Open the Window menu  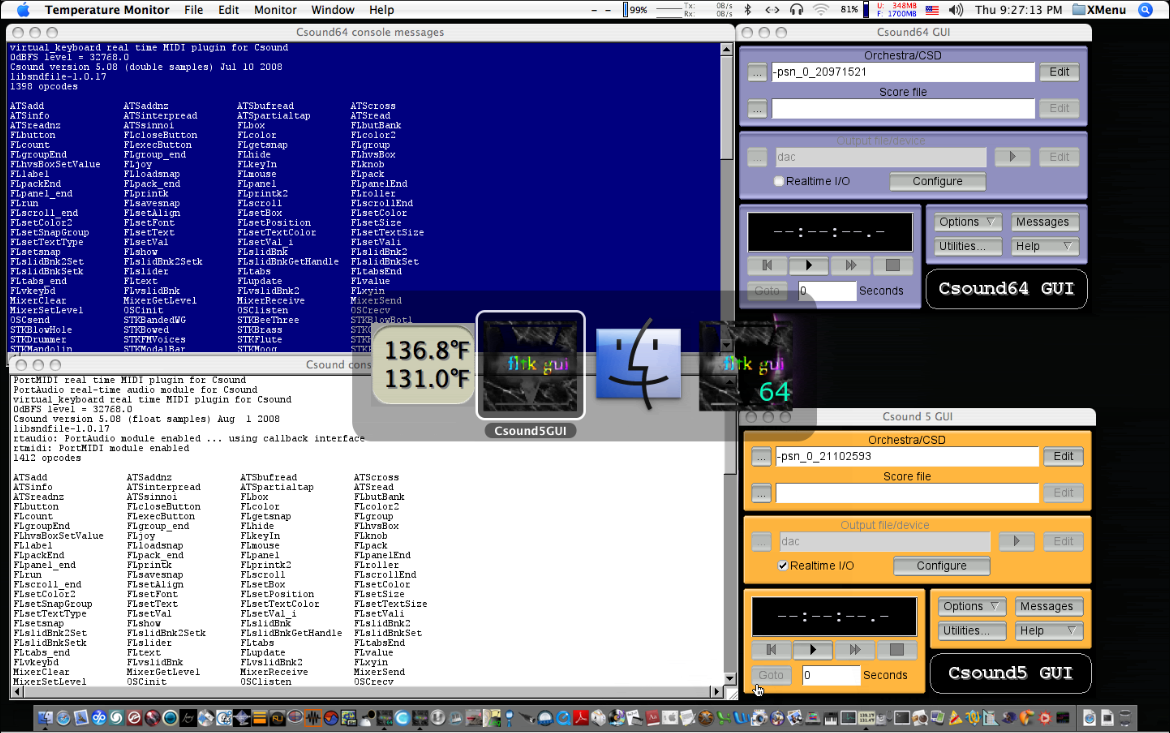coord(333,10)
